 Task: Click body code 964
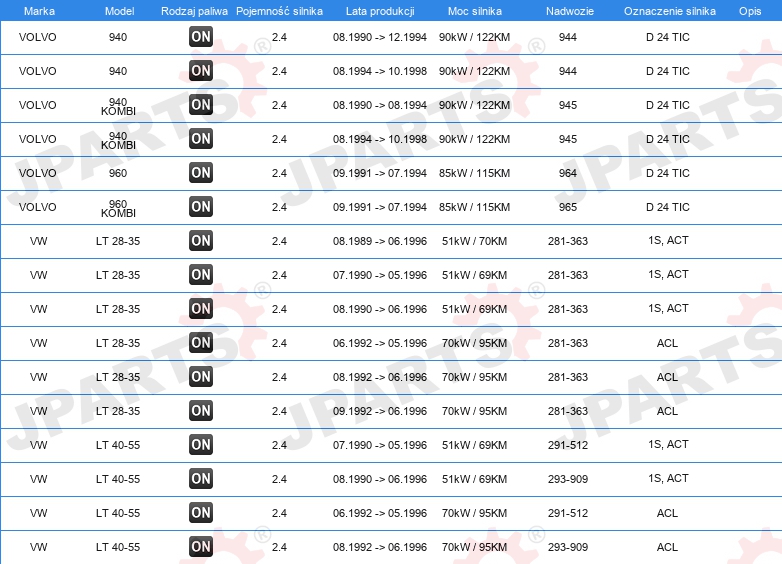(x=568, y=173)
